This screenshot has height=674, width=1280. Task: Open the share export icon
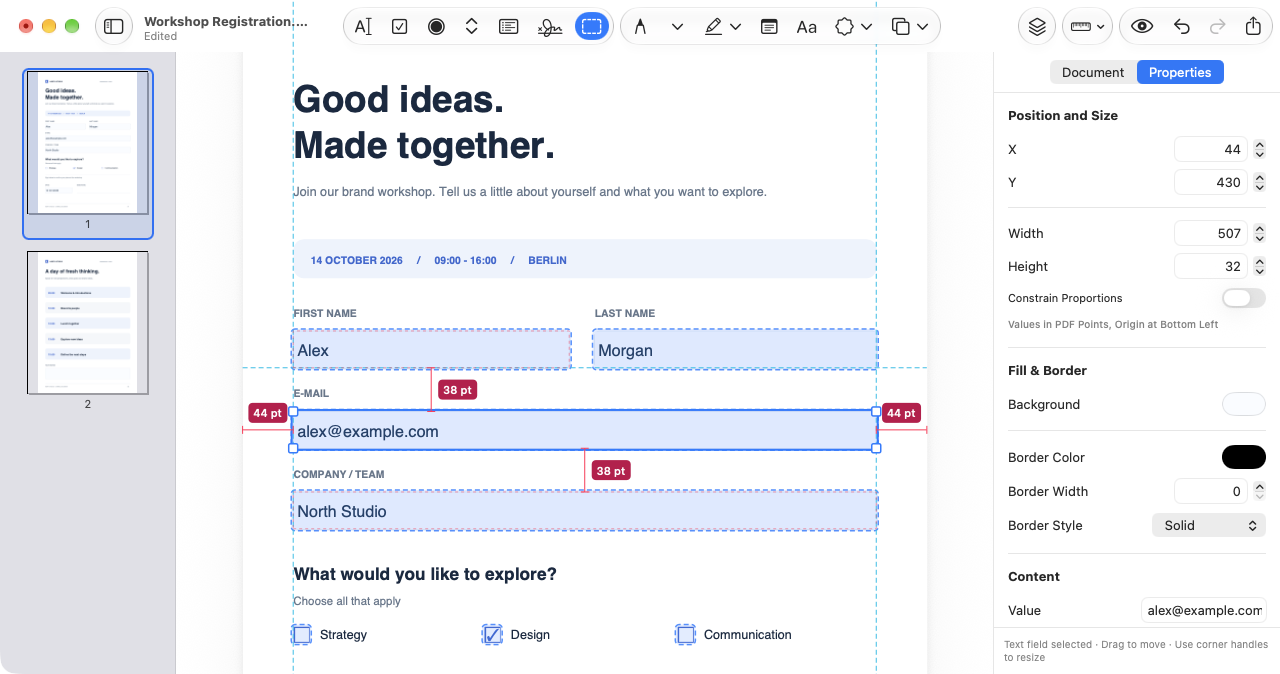tap(1253, 27)
